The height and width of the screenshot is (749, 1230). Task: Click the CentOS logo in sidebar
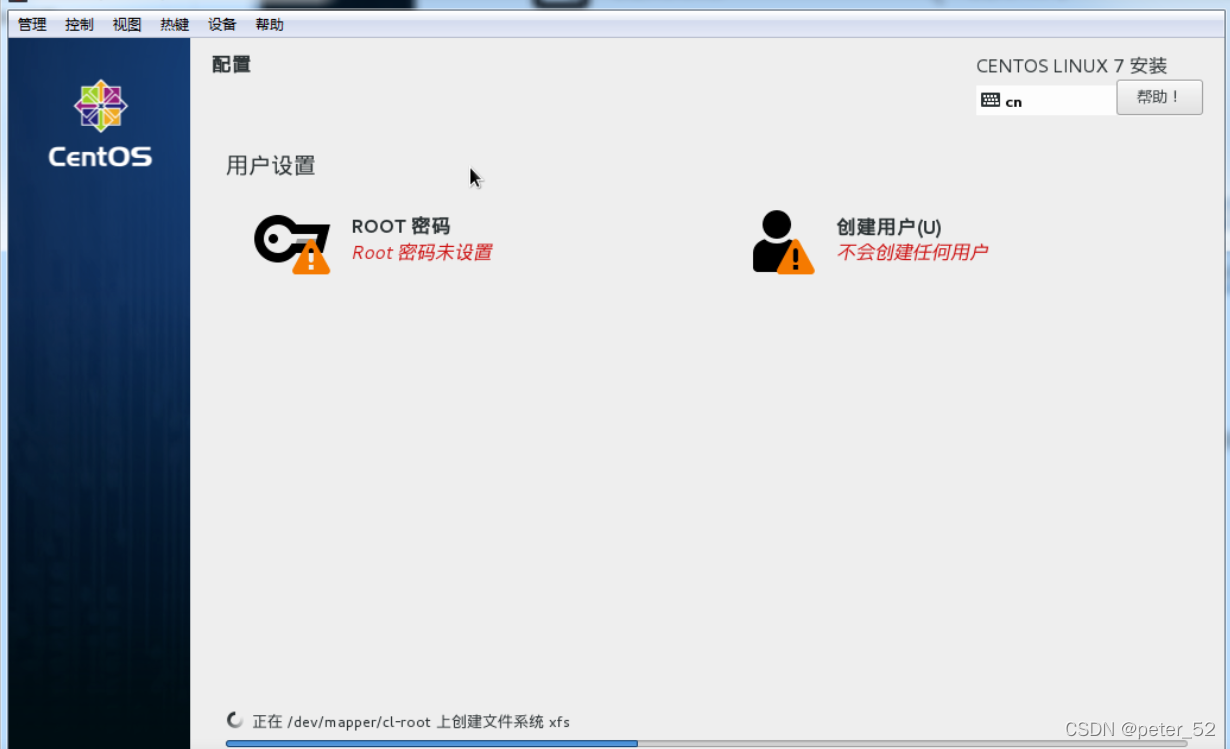pyautogui.click(x=100, y=124)
